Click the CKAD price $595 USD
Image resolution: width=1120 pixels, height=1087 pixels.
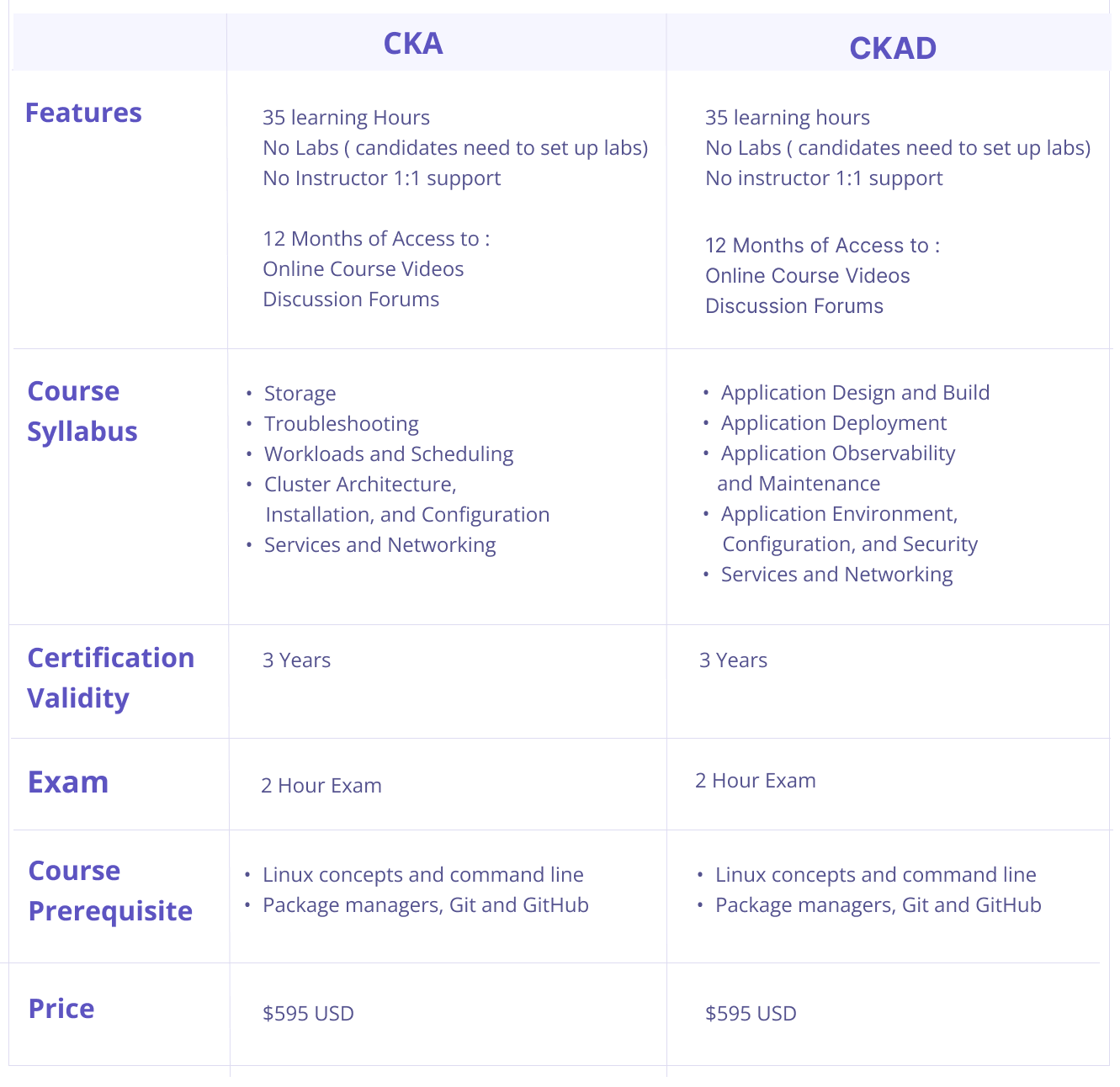click(751, 1013)
